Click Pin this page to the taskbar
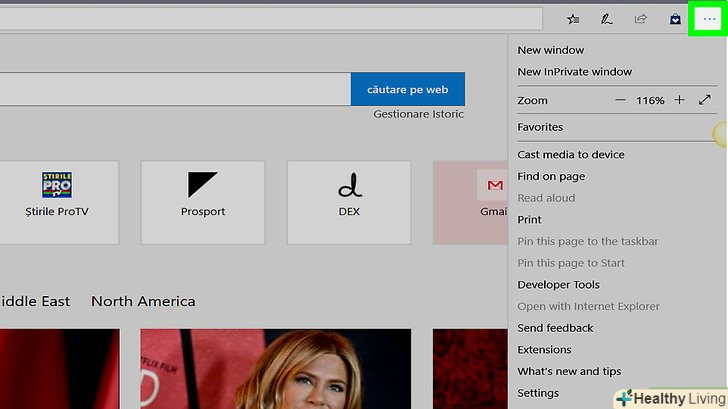This screenshot has width=728, height=409. (x=588, y=241)
